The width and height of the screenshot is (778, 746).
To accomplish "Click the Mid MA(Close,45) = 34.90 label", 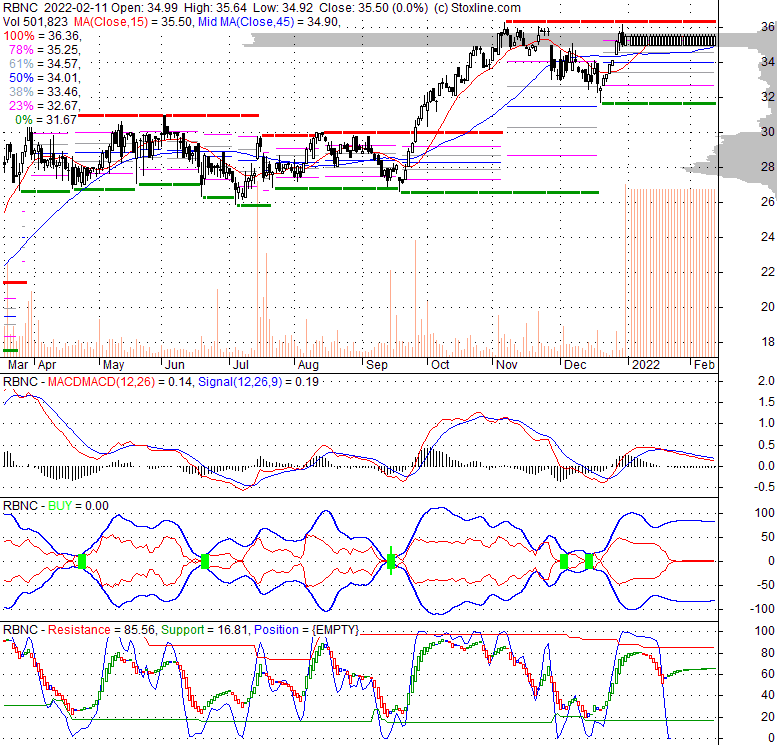I will click(269, 22).
